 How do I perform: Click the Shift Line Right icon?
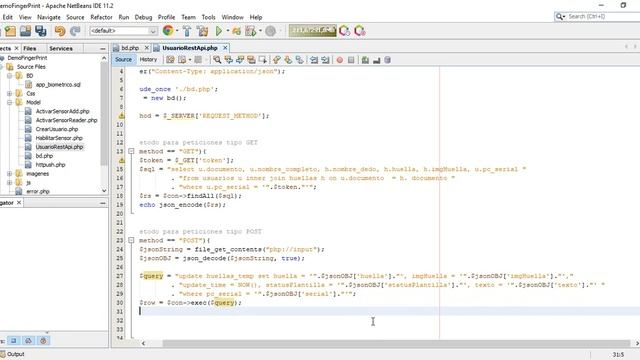(x=325, y=60)
